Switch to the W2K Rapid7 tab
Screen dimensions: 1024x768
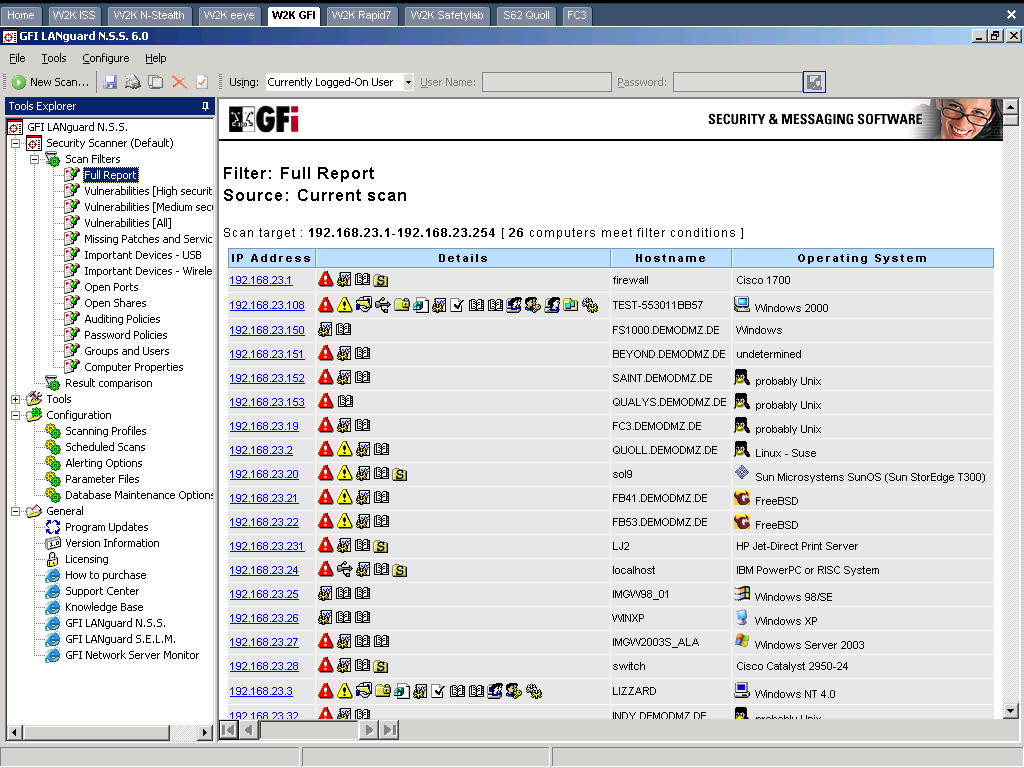[x=360, y=16]
